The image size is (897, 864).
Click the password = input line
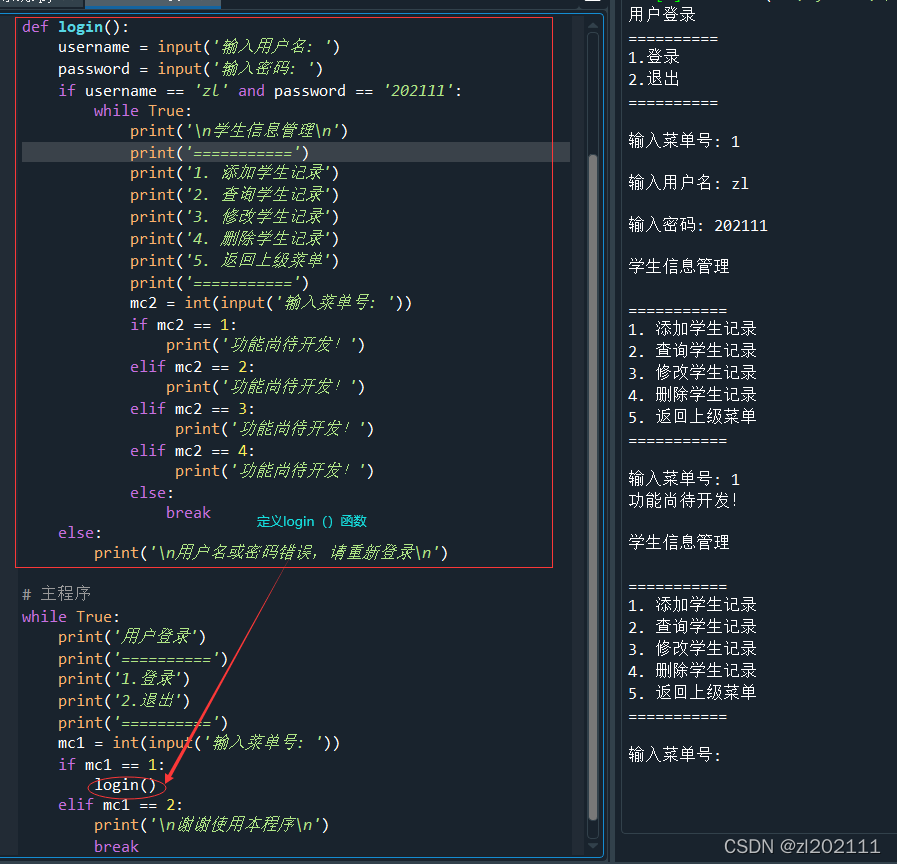click(190, 69)
